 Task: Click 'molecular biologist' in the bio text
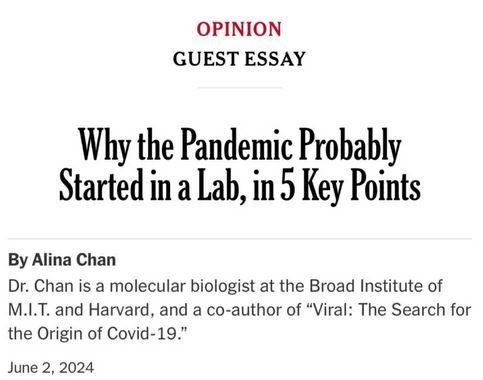coord(182,286)
